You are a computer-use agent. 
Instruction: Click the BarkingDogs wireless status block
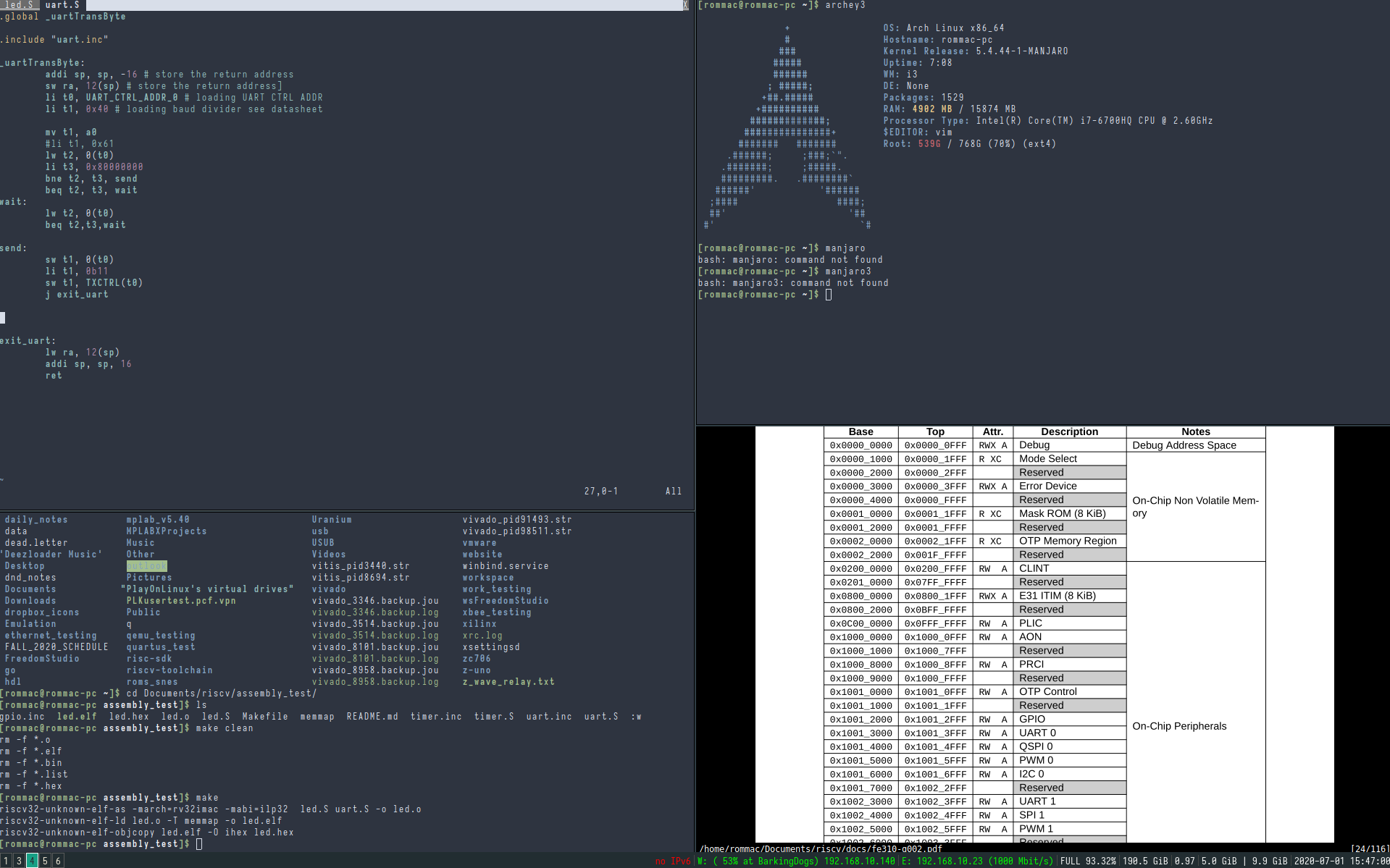[796, 861]
